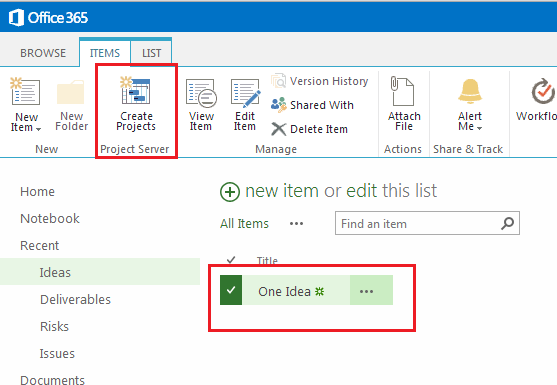Uncheck the One Idea row checkbox
This screenshot has height=385, width=557.
tap(231, 290)
